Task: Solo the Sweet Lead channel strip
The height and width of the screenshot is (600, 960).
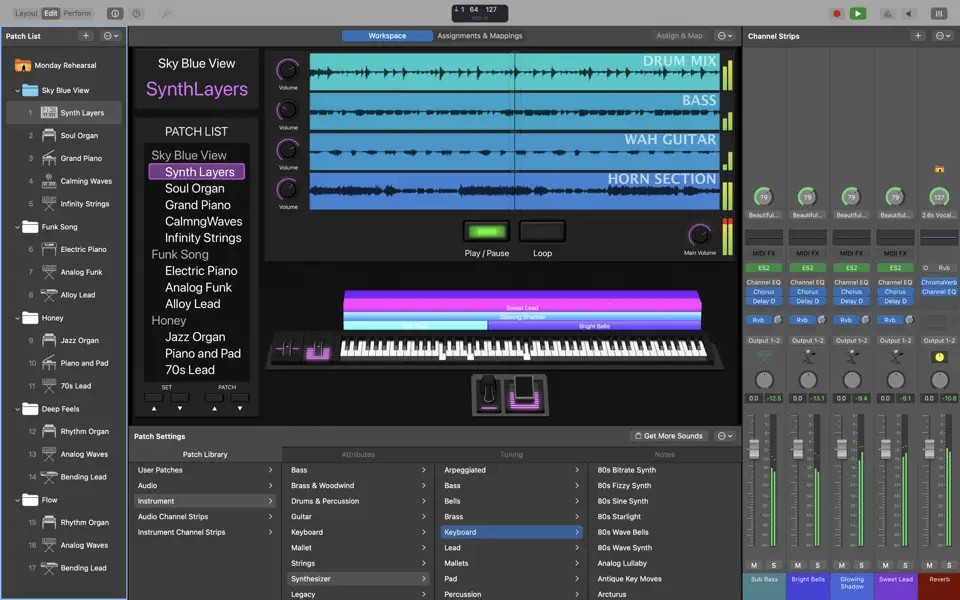Action: pyautogui.click(x=903, y=565)
